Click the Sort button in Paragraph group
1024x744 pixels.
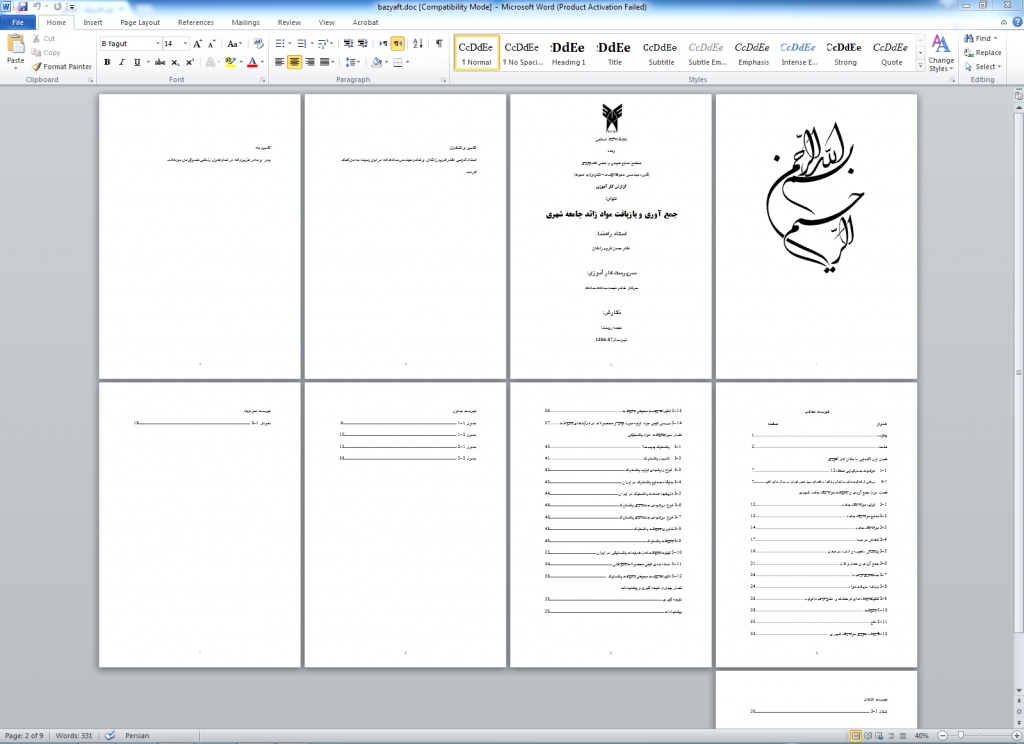[418, 44]
